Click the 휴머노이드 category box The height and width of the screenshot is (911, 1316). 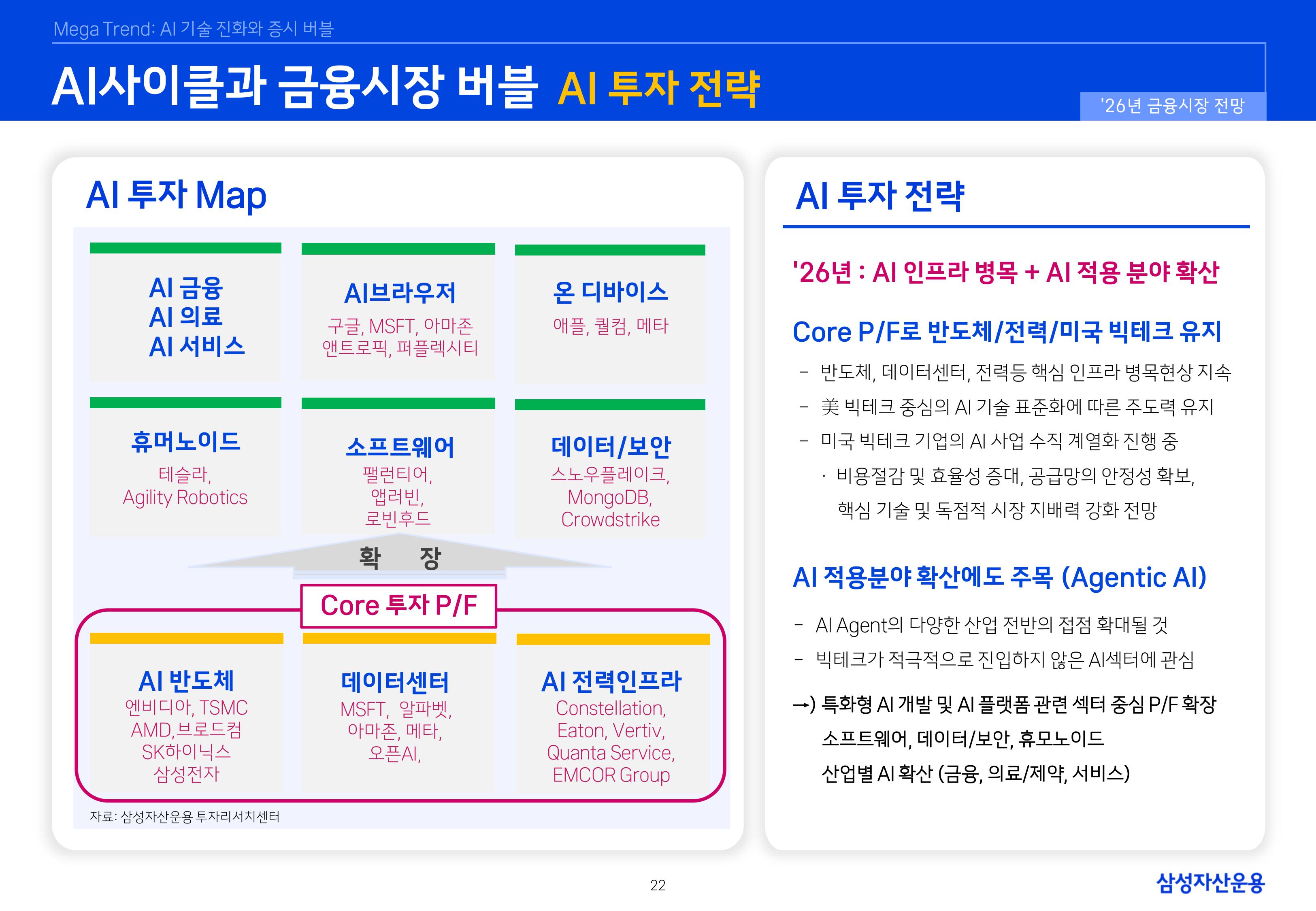(x=185, y=474)
